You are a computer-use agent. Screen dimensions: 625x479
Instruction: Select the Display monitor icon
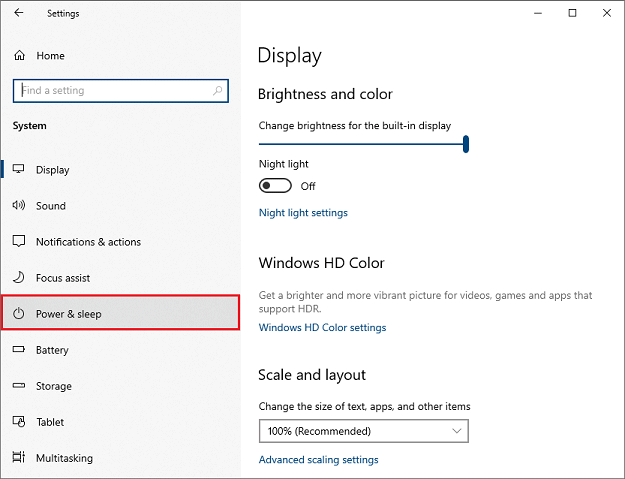pos(18,170)
